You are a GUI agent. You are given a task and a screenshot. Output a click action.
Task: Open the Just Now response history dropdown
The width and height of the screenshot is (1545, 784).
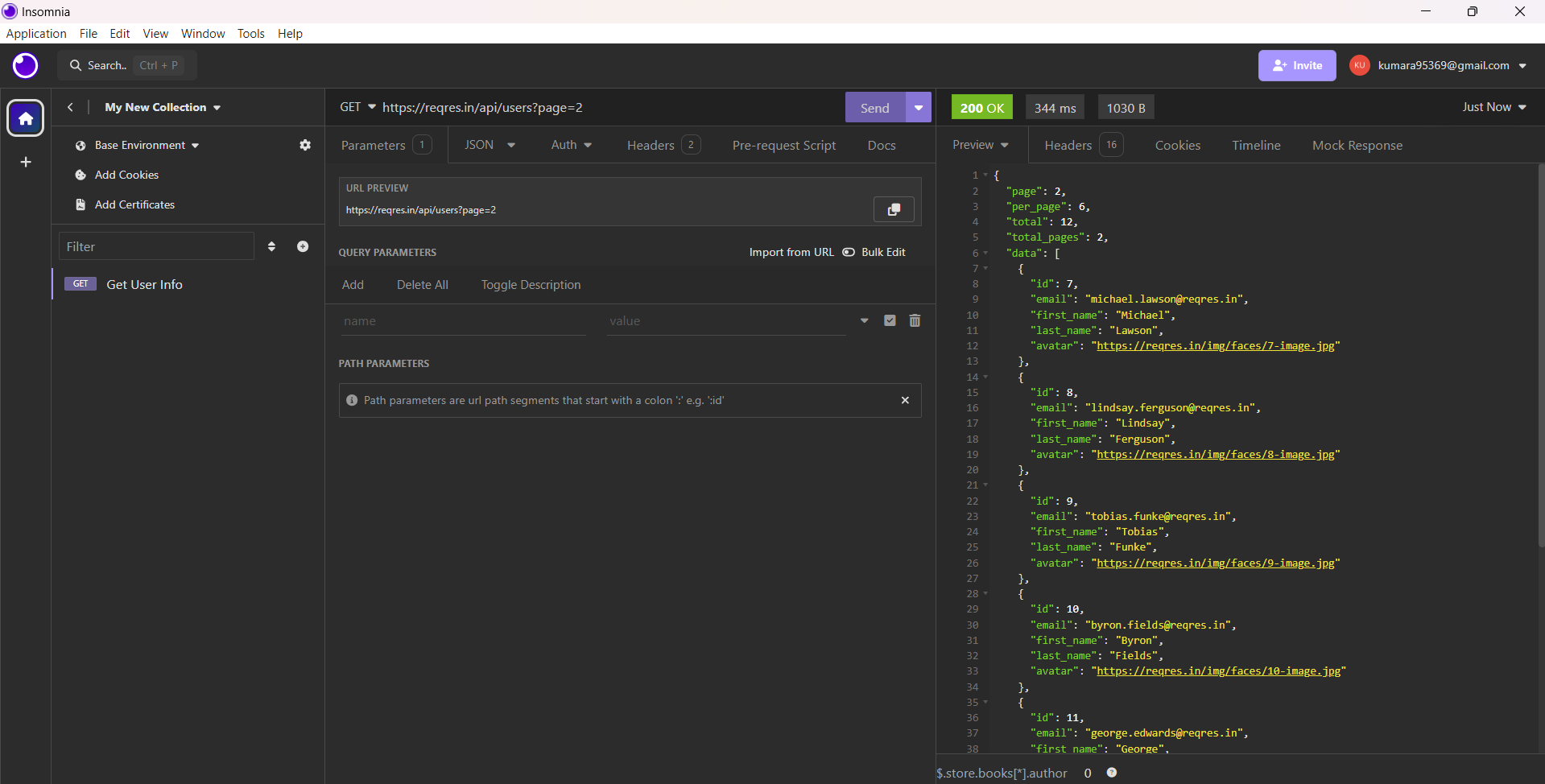point(1494,107)
